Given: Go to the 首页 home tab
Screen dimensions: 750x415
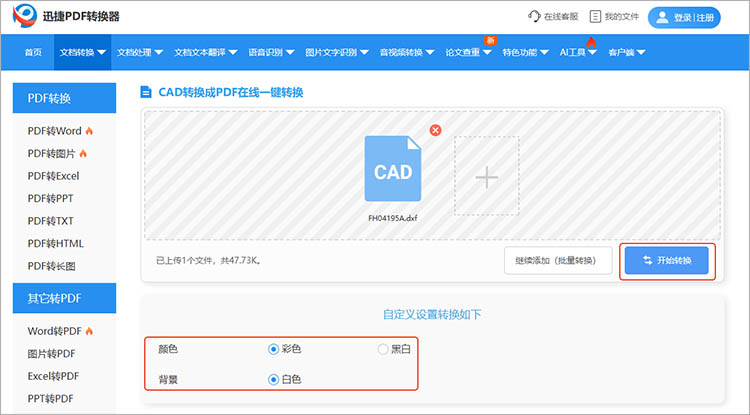Looking at the screenshot, I should point(33,53).
